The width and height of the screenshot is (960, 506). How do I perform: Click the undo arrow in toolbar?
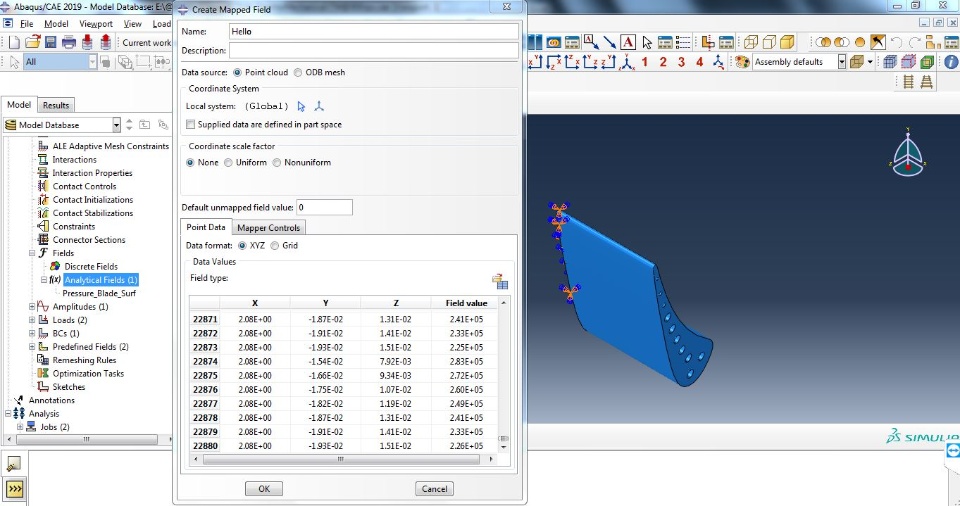click(x=896, y=42)
